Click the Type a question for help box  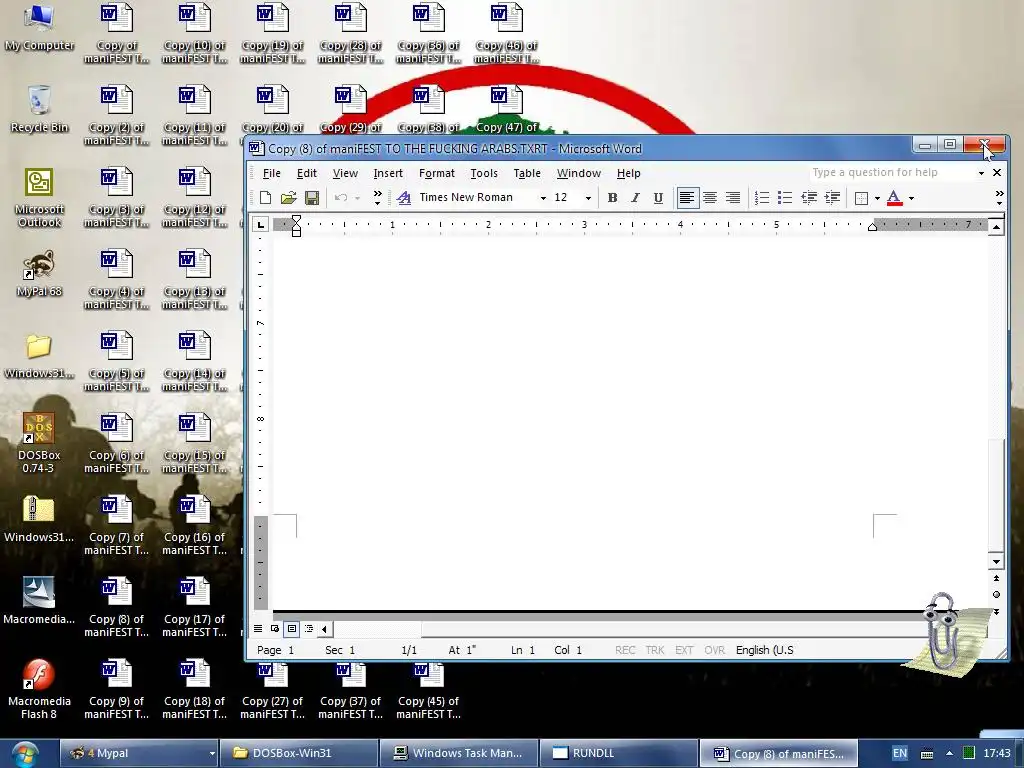point(891,172)
